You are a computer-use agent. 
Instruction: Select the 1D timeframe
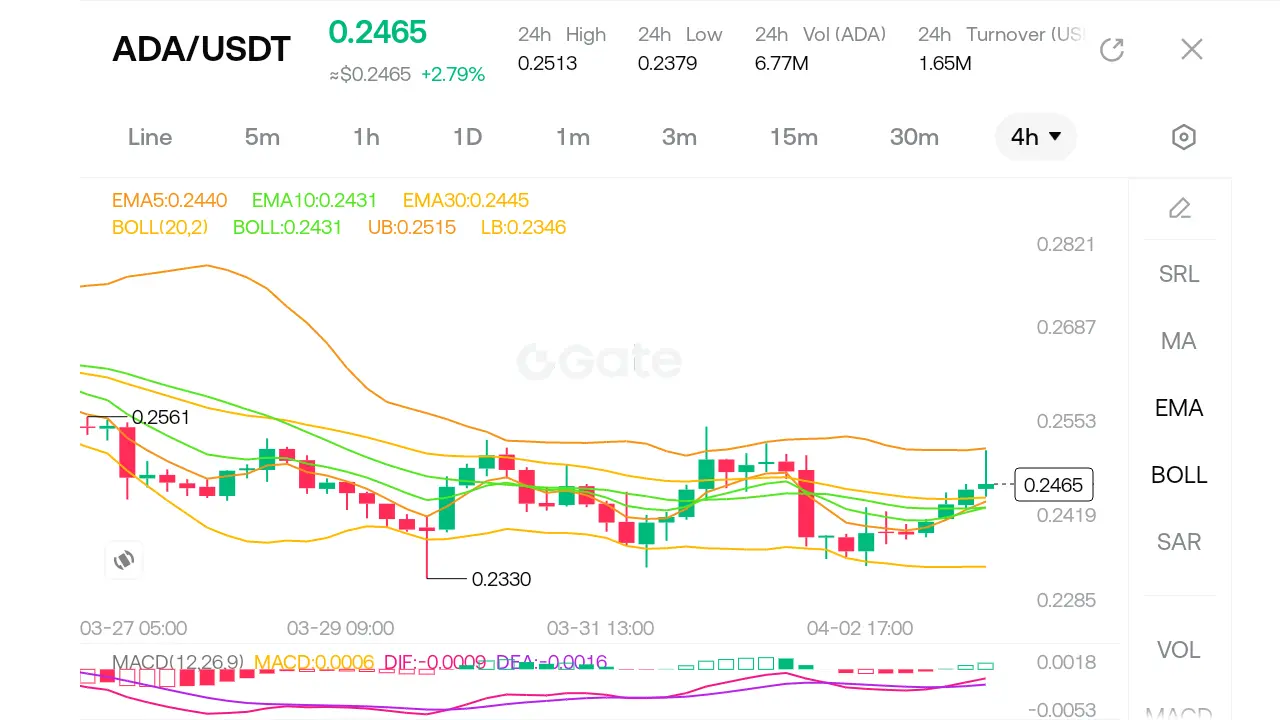pos(468,137)
